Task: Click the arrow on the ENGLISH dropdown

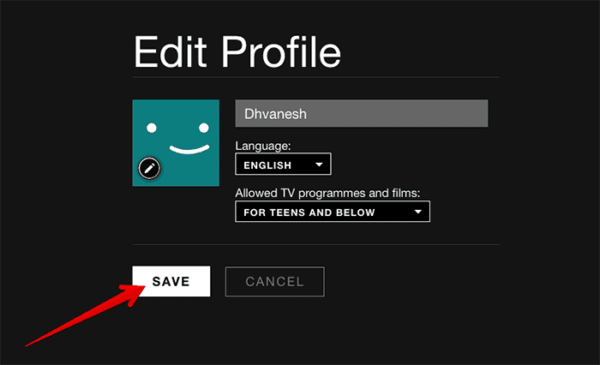Action: (319, 165)
